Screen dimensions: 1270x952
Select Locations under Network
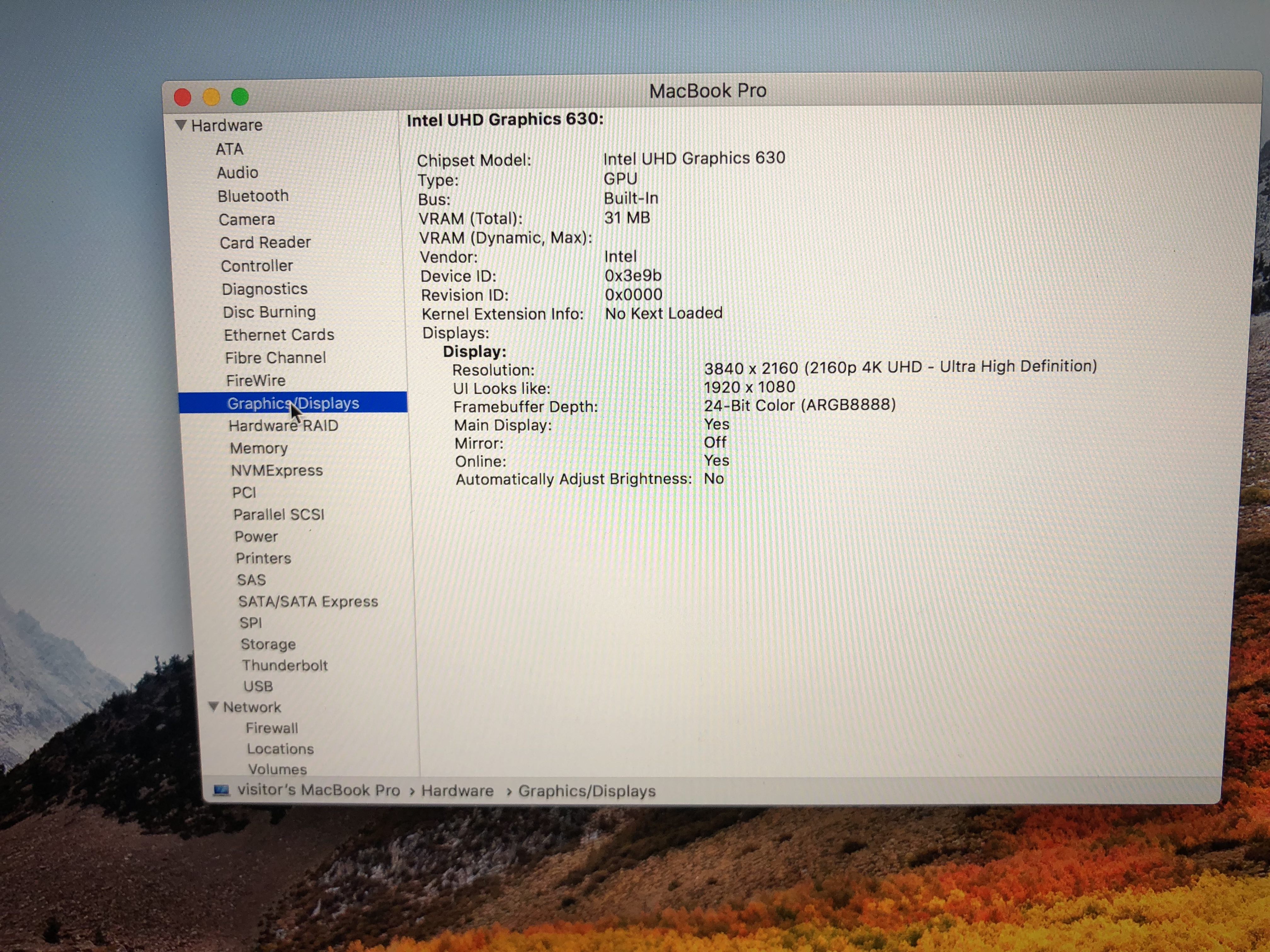click(x=280, y=749)
